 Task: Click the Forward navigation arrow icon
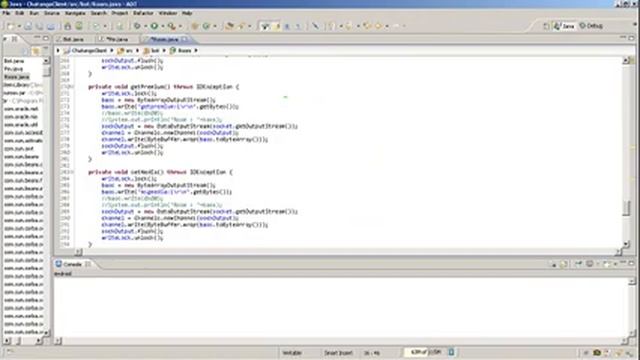397,26
